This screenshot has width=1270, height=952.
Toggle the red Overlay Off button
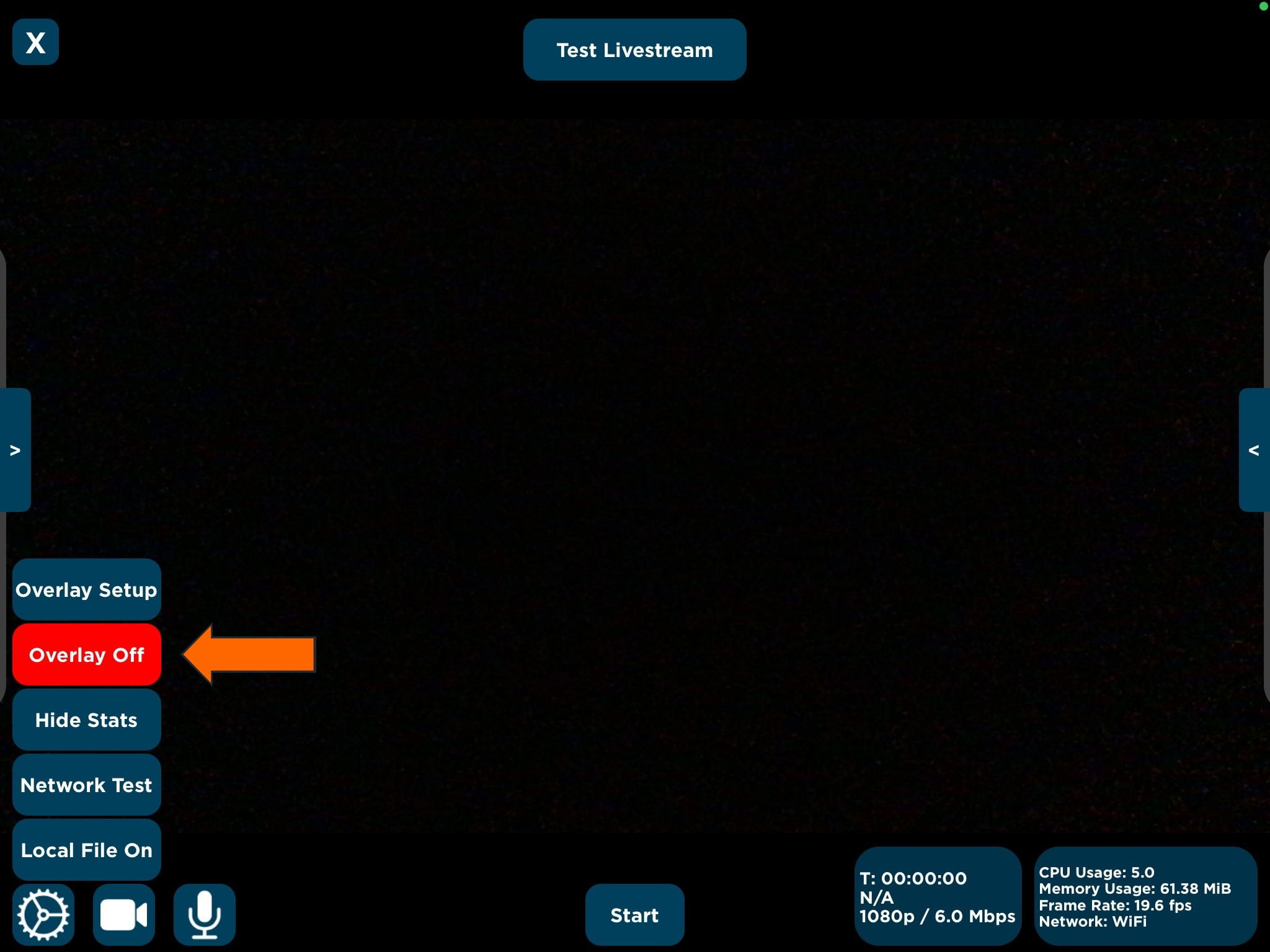click(x=87, y=654)
